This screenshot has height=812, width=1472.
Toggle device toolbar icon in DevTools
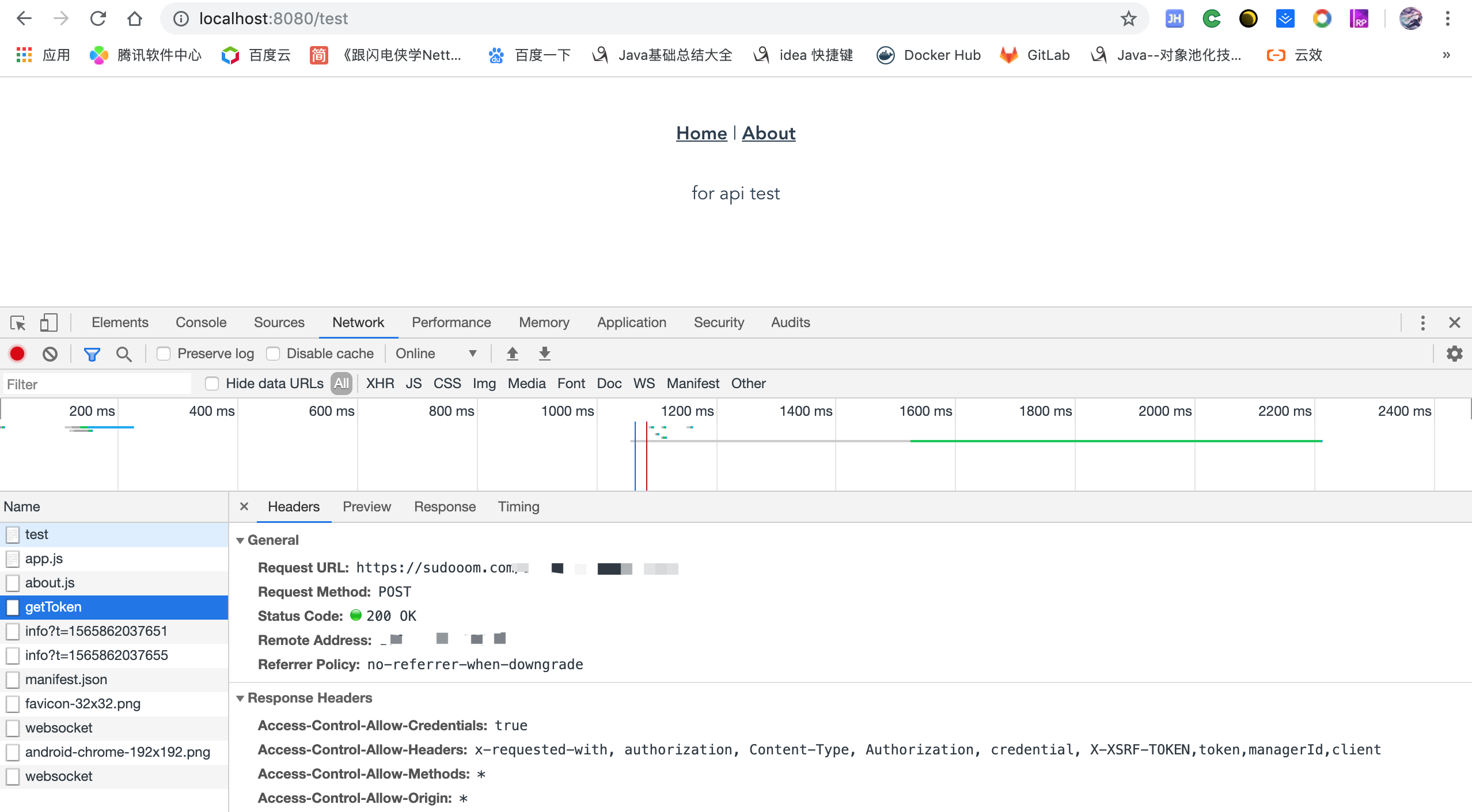tap(48, 322)
